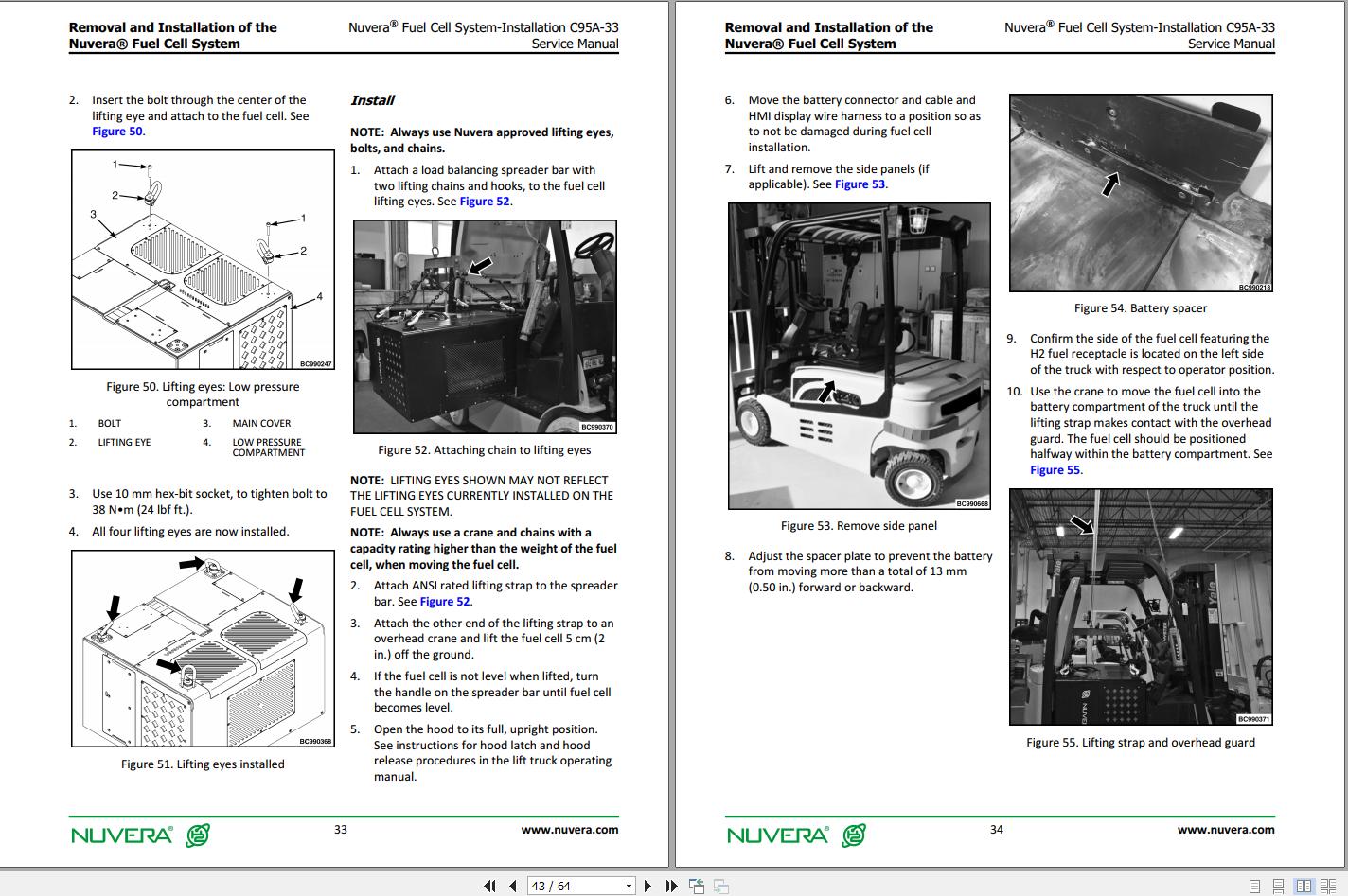The image size is (1348, 896).
Task: Click the page number 33 in the footer
Action: pyautogui.click(x=341, y=830)
